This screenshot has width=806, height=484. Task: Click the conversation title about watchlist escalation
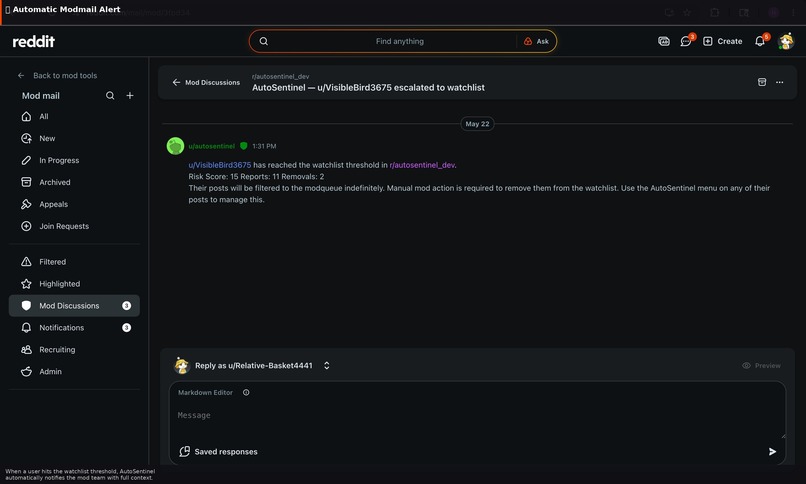[368, 88]
